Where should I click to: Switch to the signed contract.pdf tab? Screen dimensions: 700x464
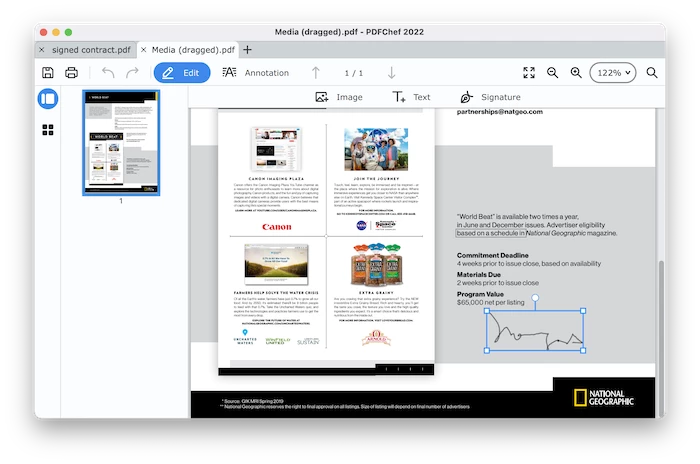(x=91, y=50)
